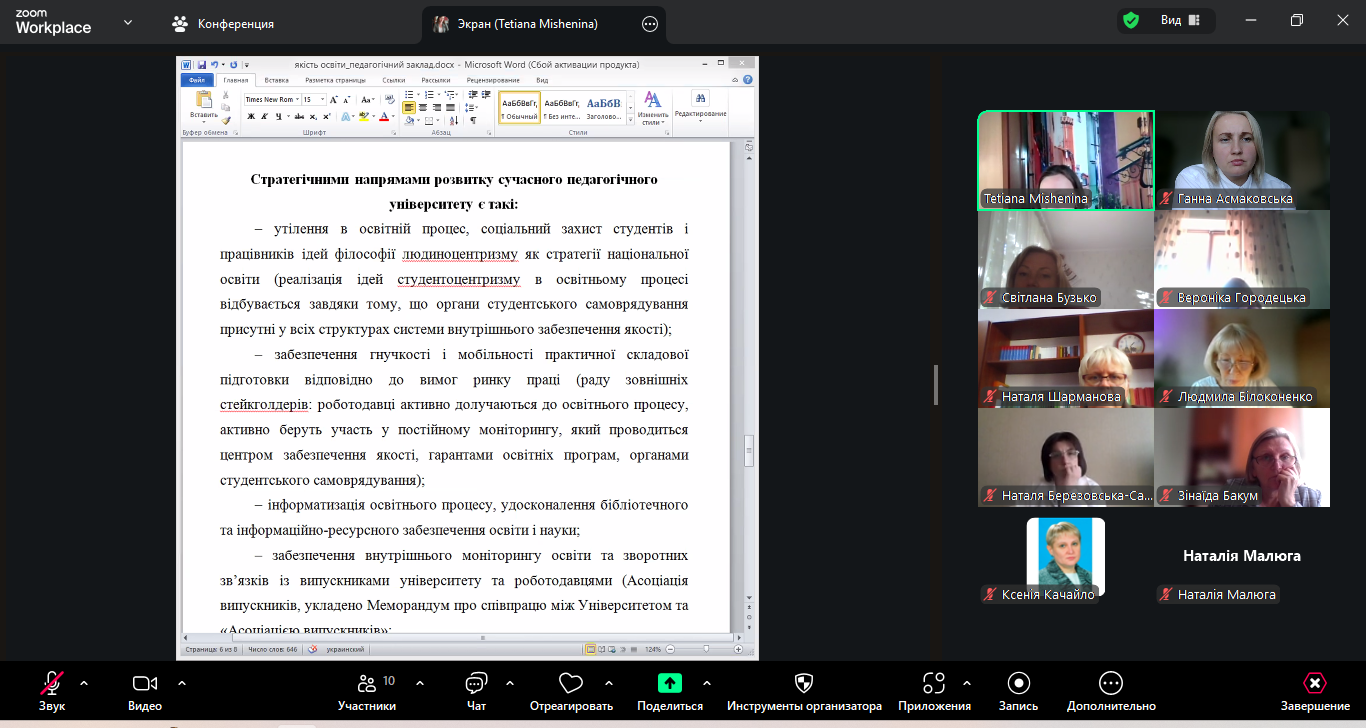The width and height of the screenshot is (1366, 728).
Task: Open styles gallery scroll-down arrow
Action: coord(630,108)
